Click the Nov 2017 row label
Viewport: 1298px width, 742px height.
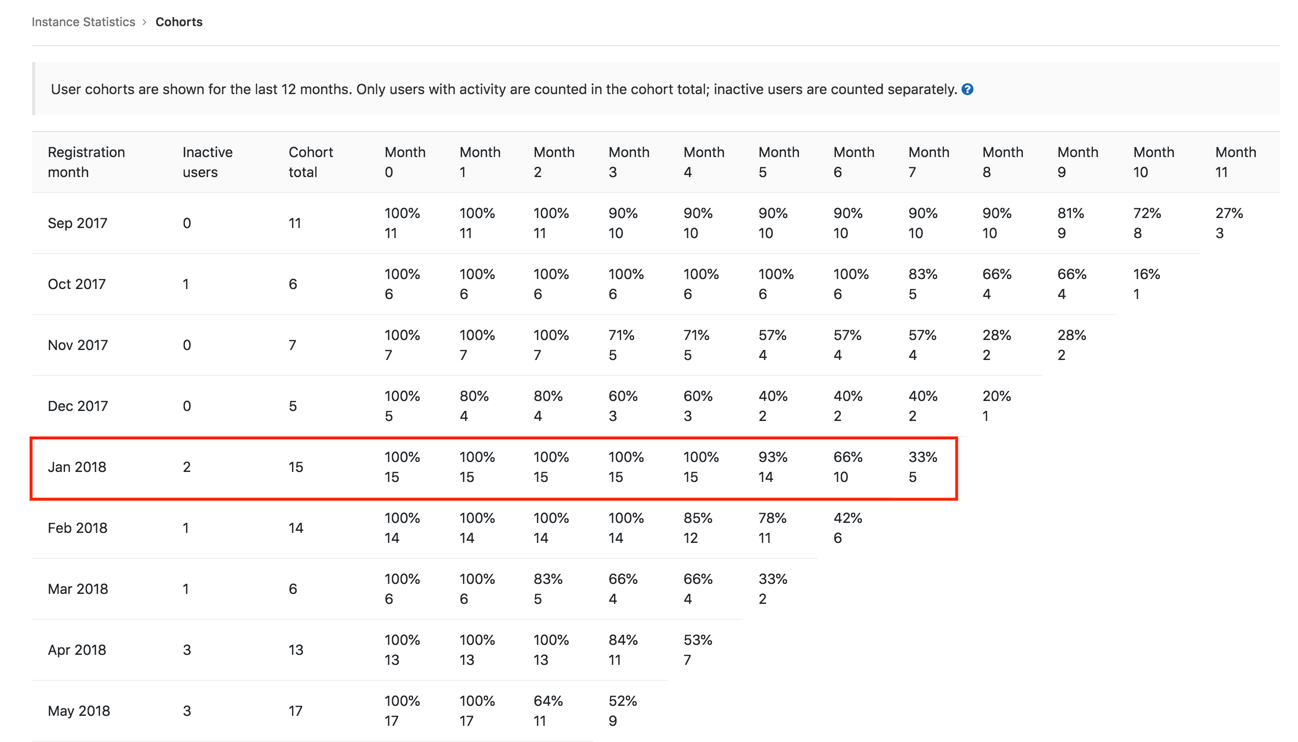[79, 345]
